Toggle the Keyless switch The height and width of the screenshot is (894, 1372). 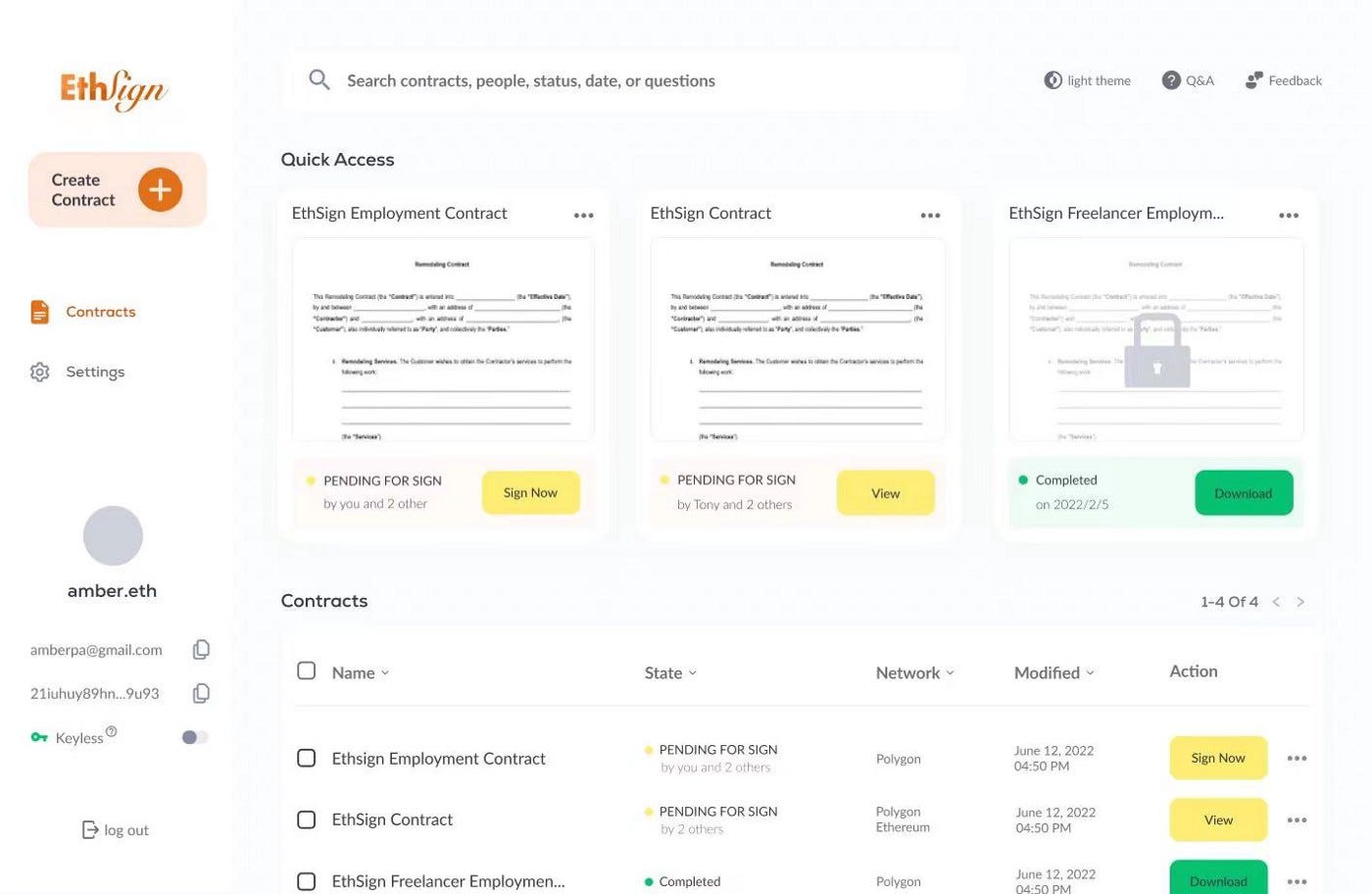click(194, 736)
